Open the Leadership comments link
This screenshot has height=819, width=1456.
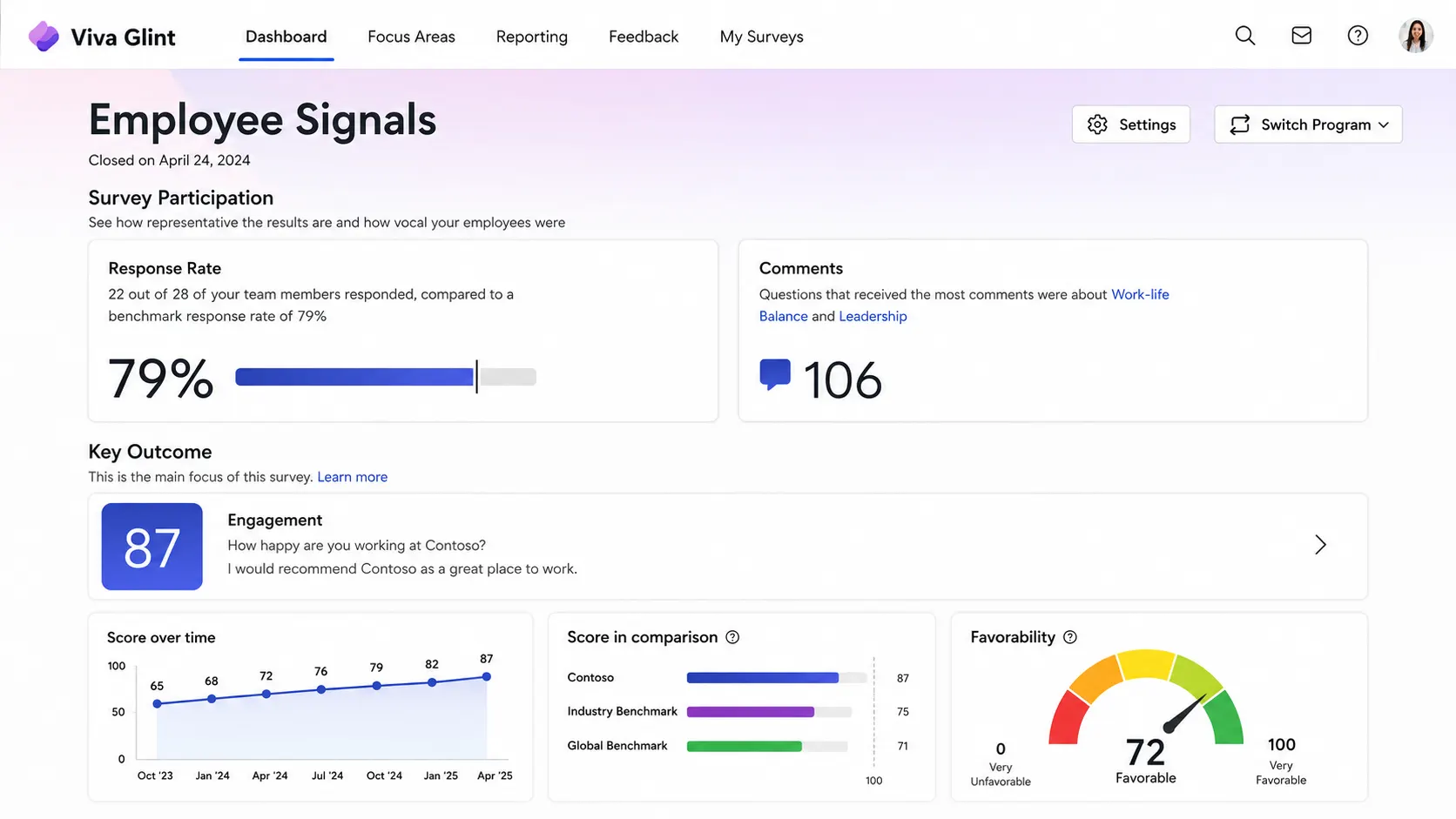click(873, 316)
